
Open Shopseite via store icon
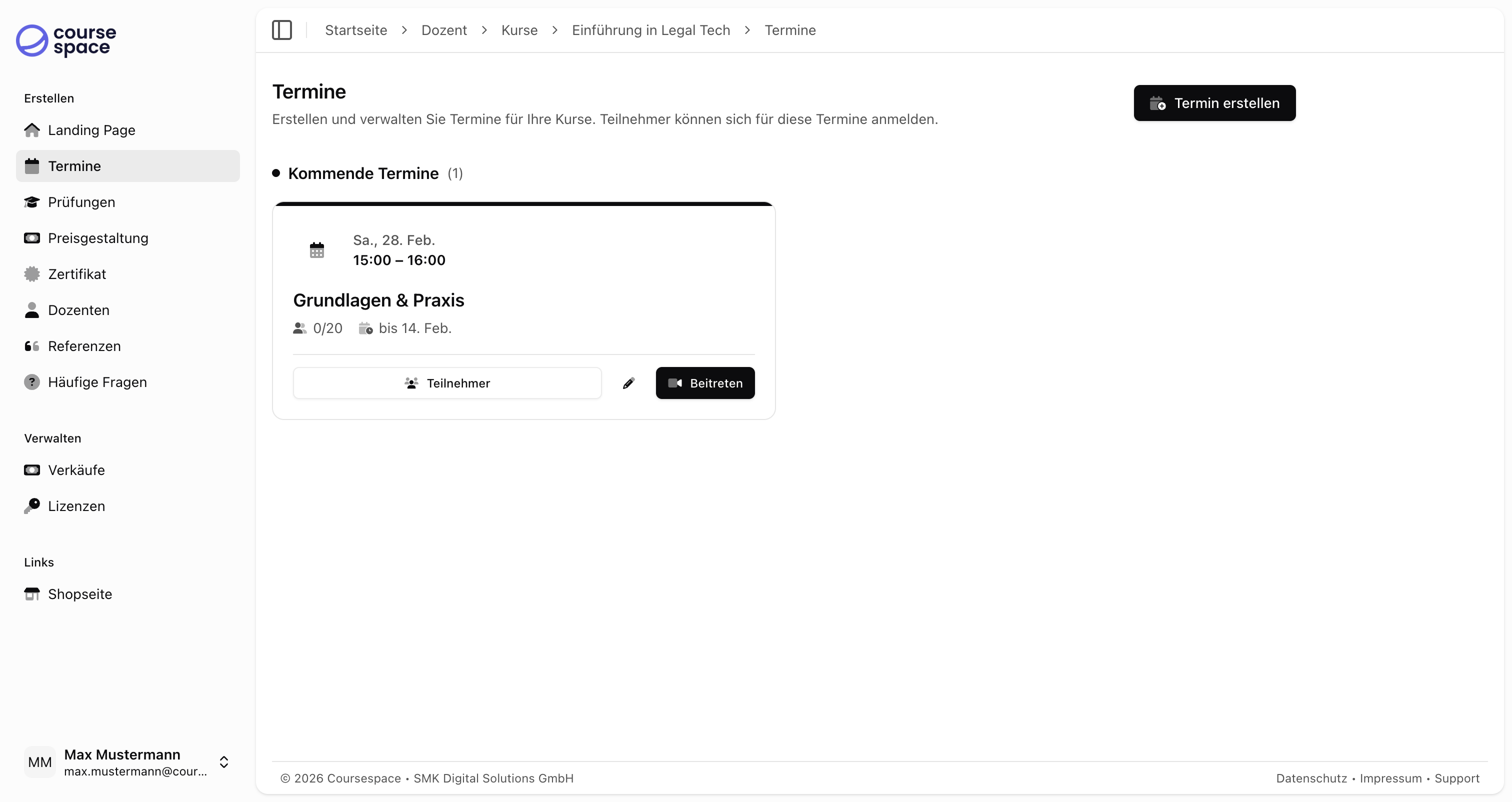(x=31, y=594)
